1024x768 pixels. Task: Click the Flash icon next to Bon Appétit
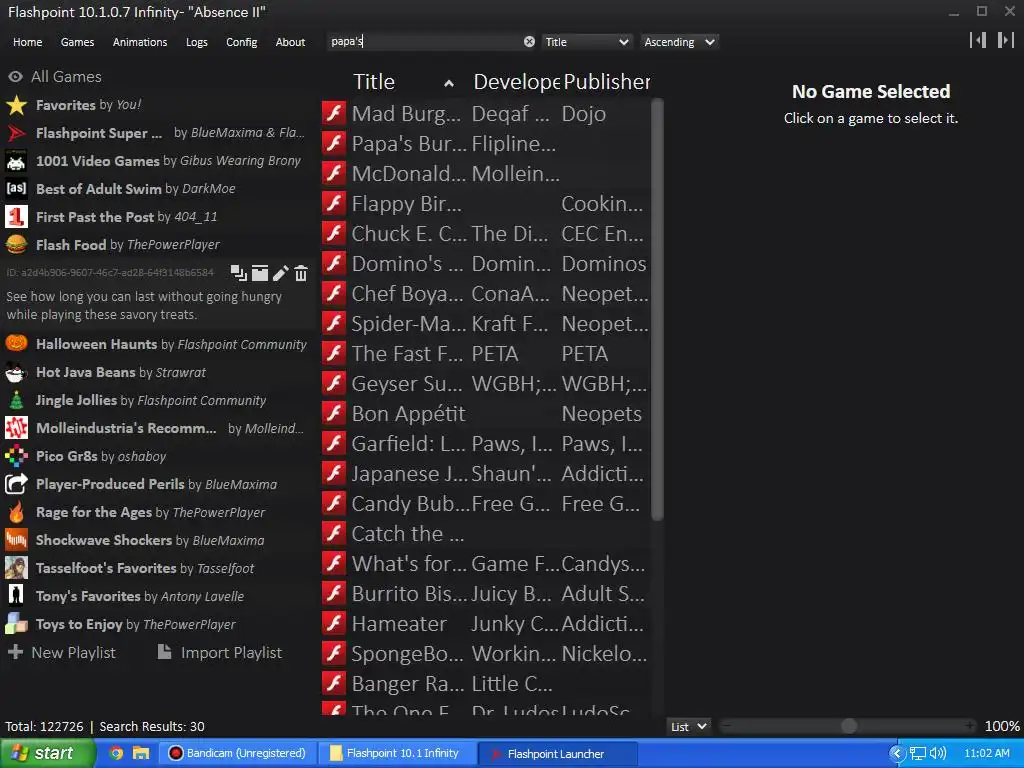(334, 413)
